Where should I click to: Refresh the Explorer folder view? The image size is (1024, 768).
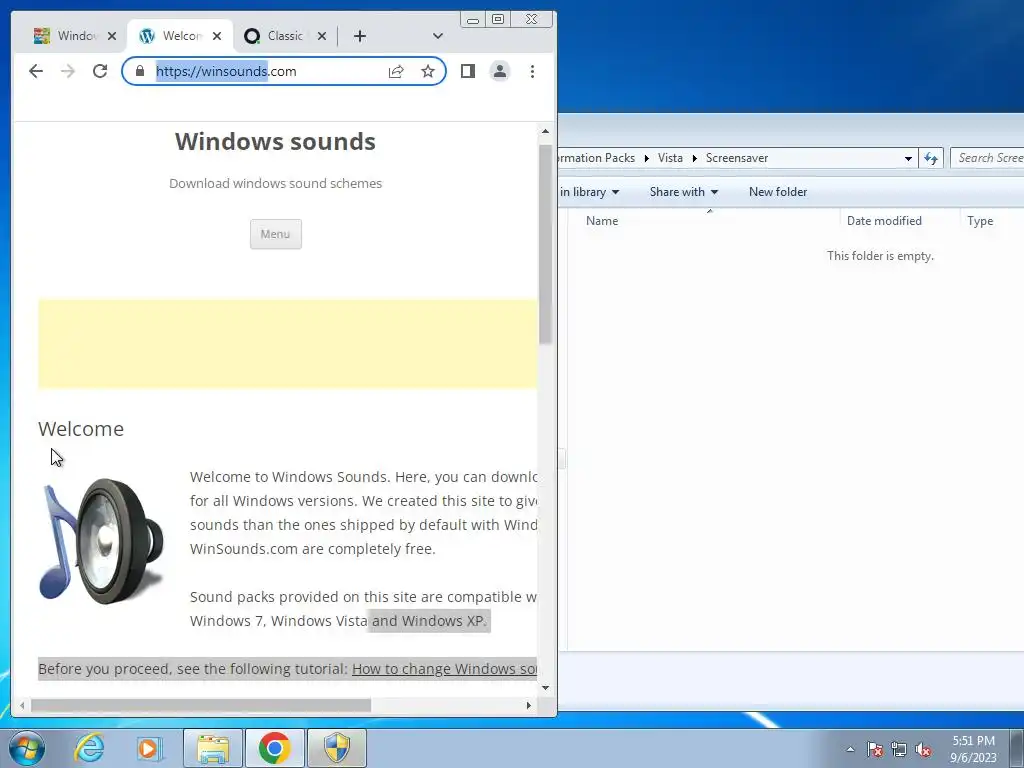pyautogui.click(x=931, y=158)
